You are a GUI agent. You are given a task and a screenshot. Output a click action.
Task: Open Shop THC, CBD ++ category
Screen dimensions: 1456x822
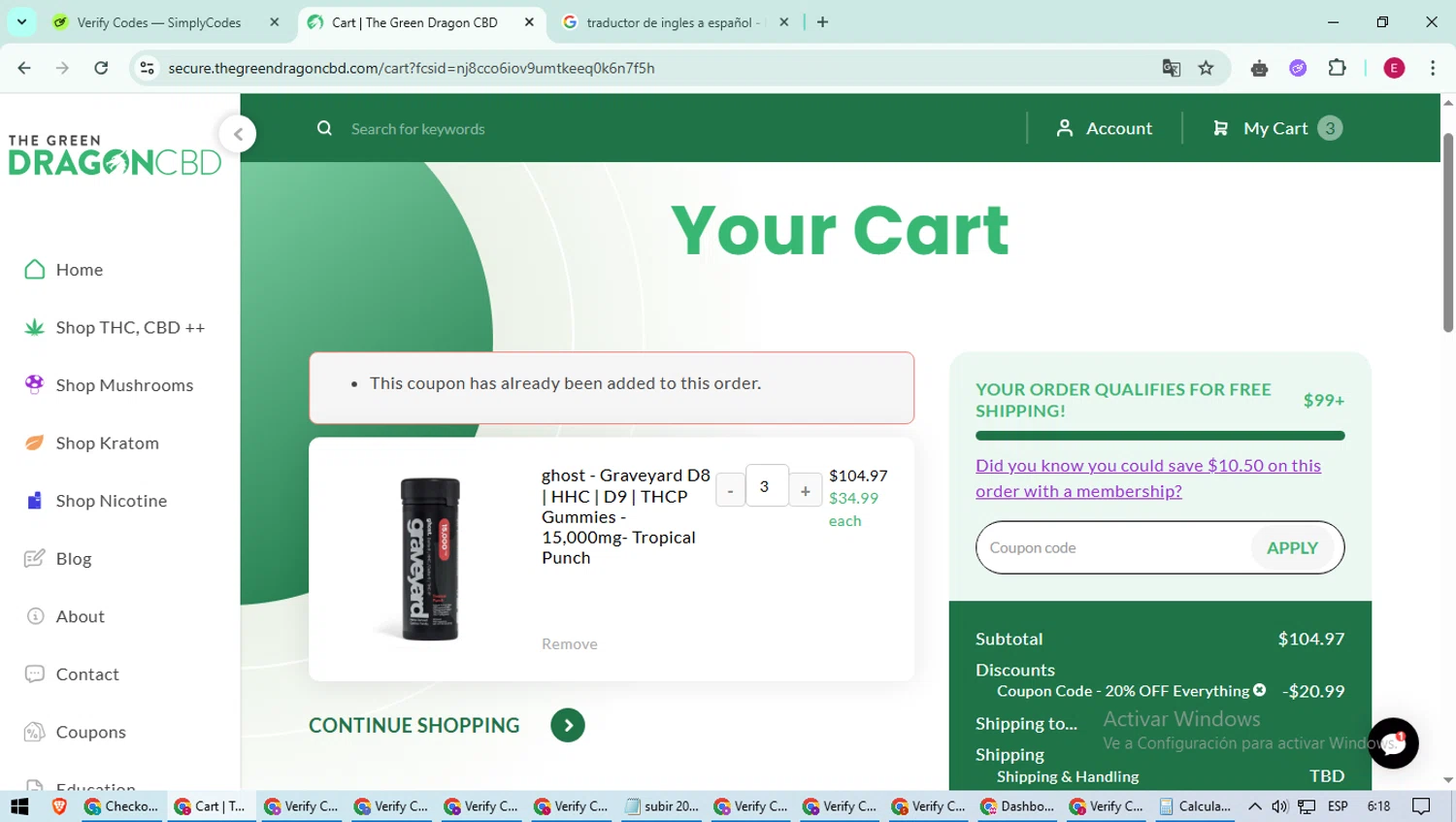click(116, 328)
